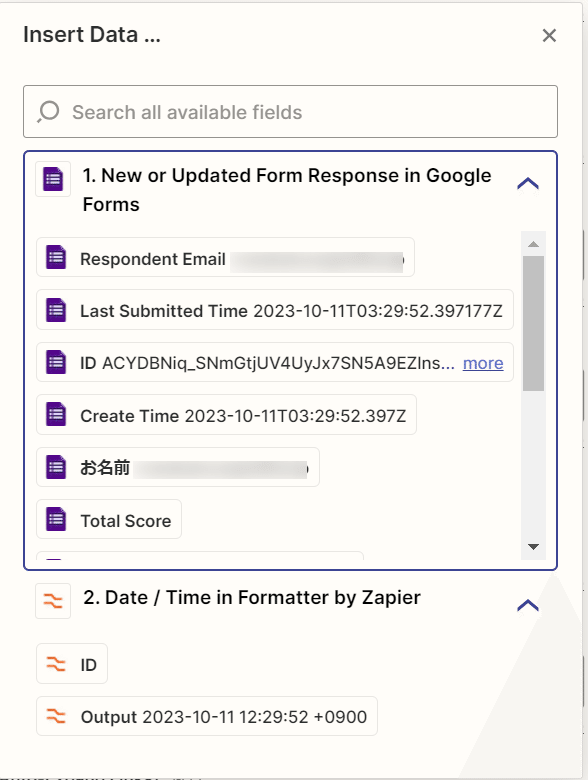
Task: Click the scrollbar down arrow in field list
Action: 533,547
